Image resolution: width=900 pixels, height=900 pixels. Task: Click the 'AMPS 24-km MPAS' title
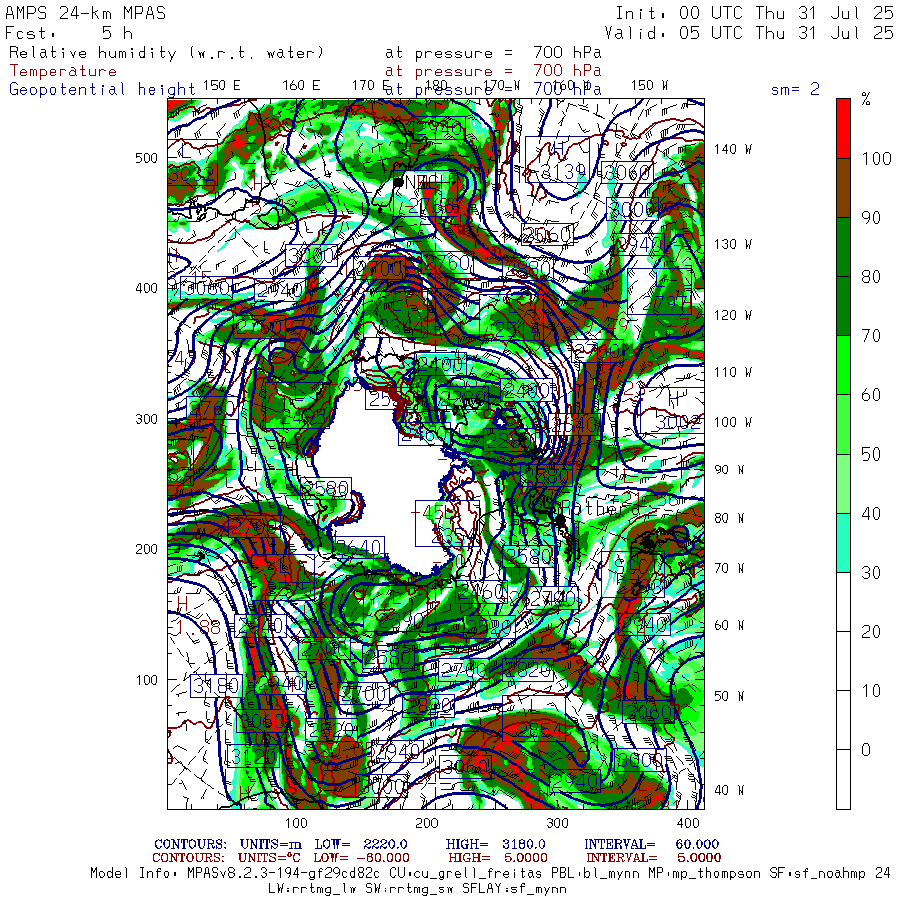click(85, 13)
